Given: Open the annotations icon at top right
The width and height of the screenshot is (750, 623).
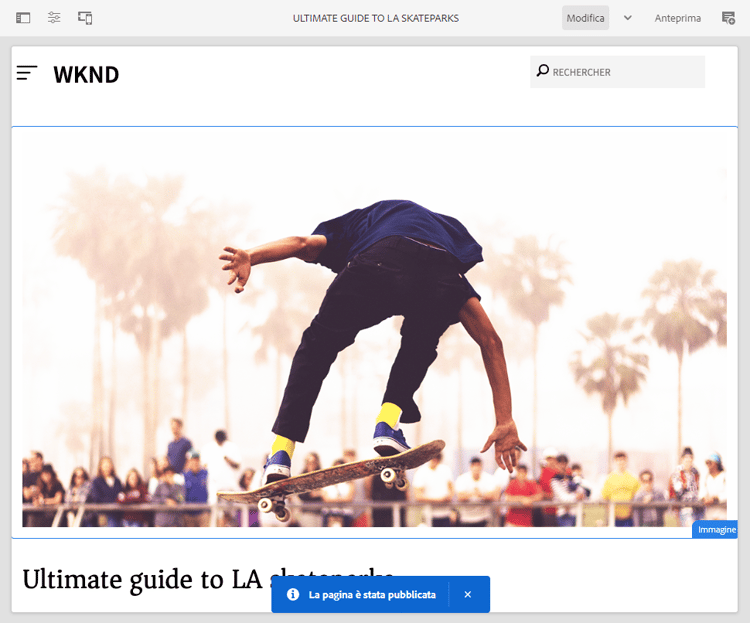Looking at the screenshot, I should pyautogui.click(x=728, y=18).
